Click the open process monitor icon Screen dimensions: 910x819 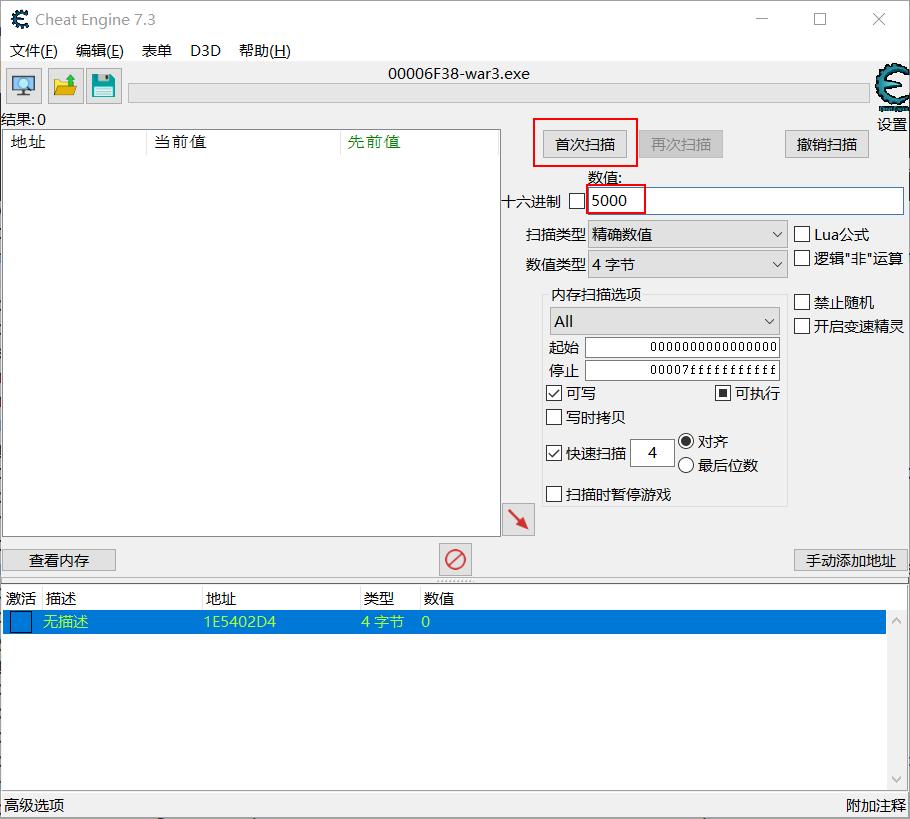[x=23, y=86]
